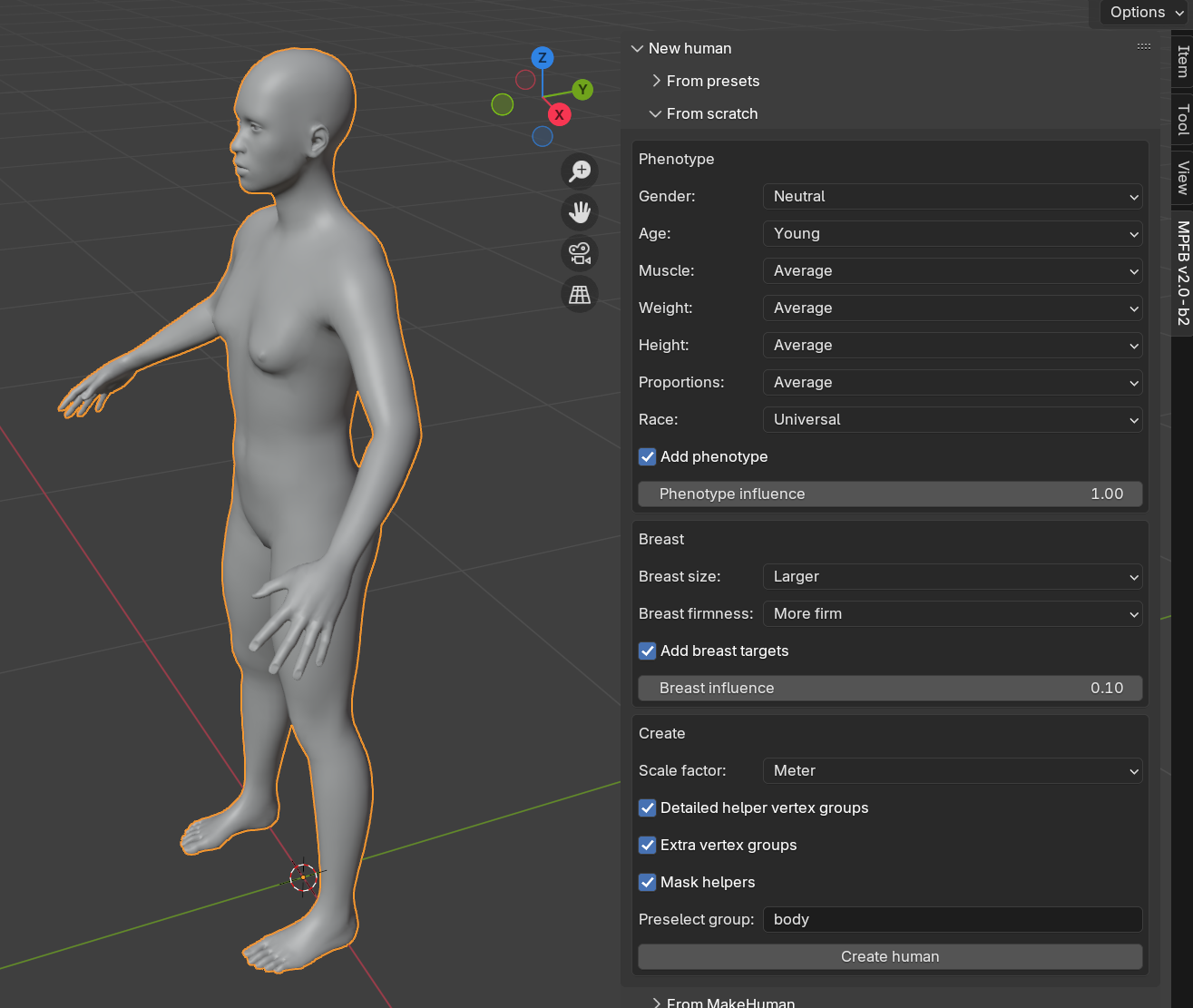Click the negative Y (dark green) gizmo ball
Image resolution: width=1193 pixels, height=1008 pixels.
(503, 104)
